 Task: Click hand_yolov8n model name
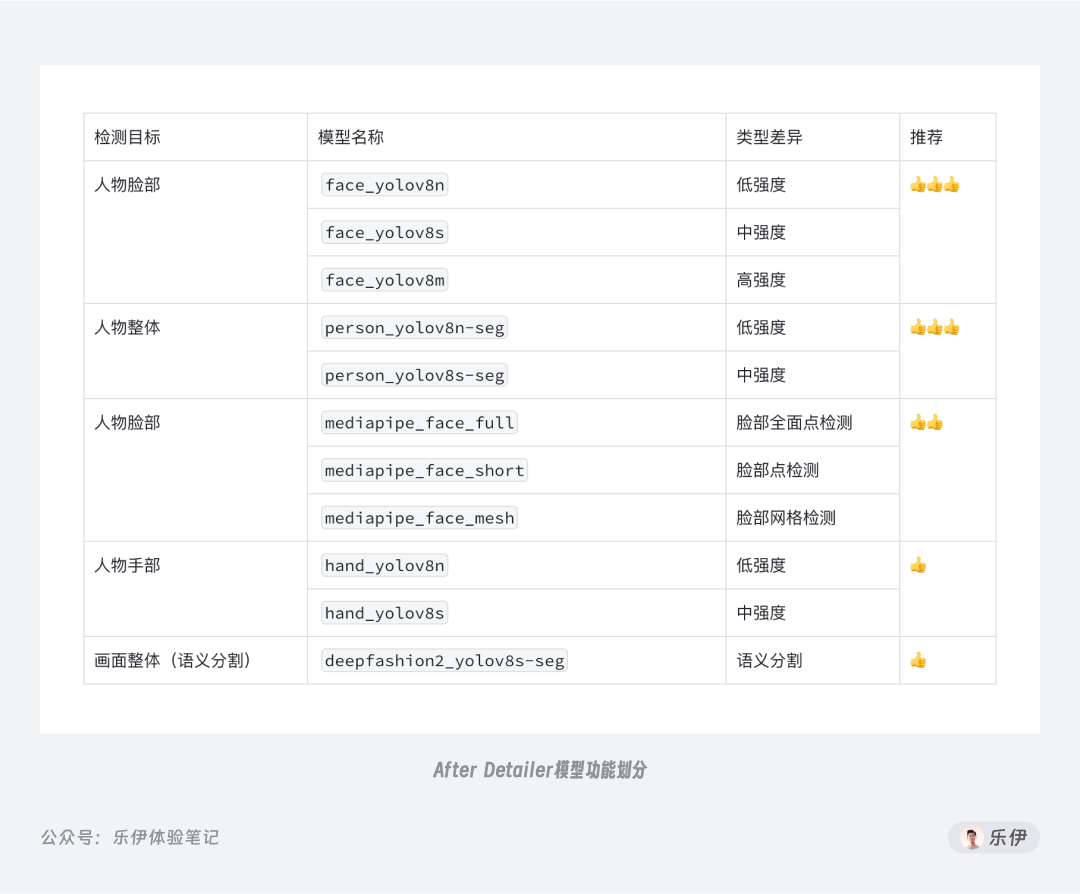[x=384, y=565]
